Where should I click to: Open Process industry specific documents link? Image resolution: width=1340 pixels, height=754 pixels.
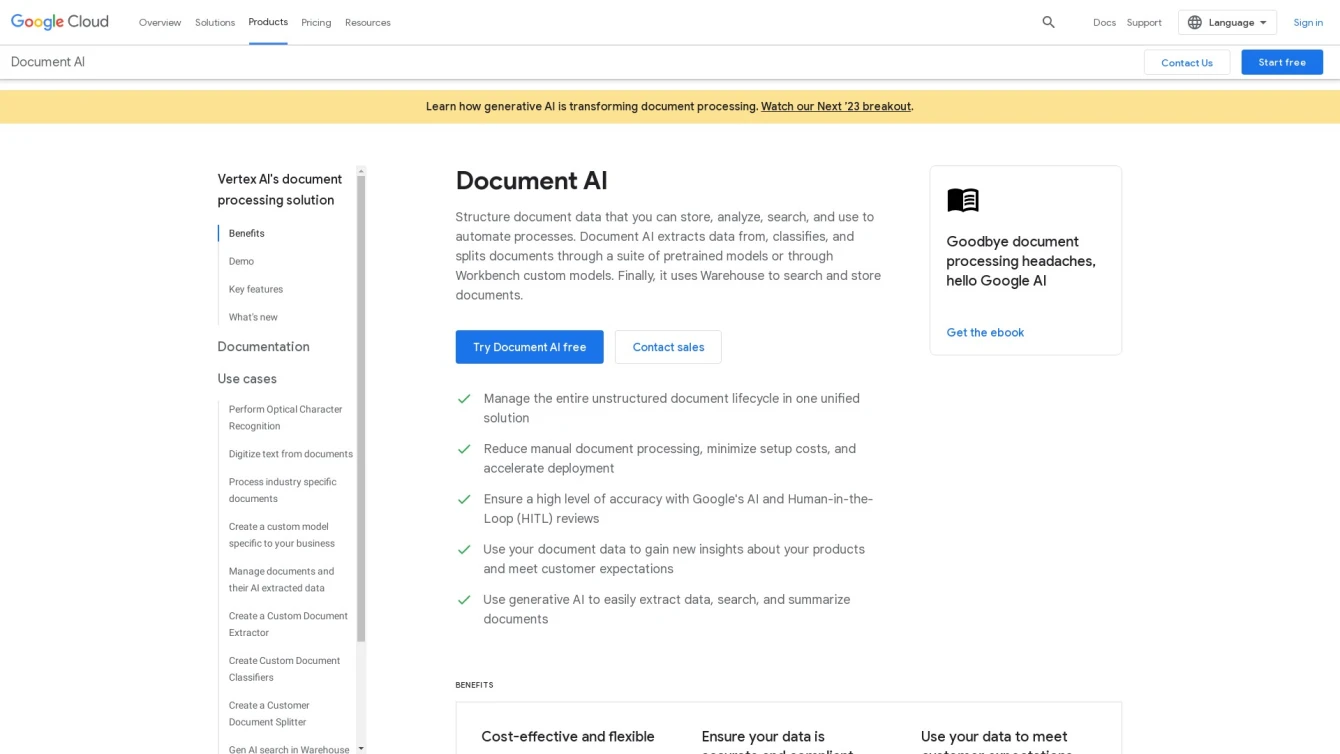point(283,490)
